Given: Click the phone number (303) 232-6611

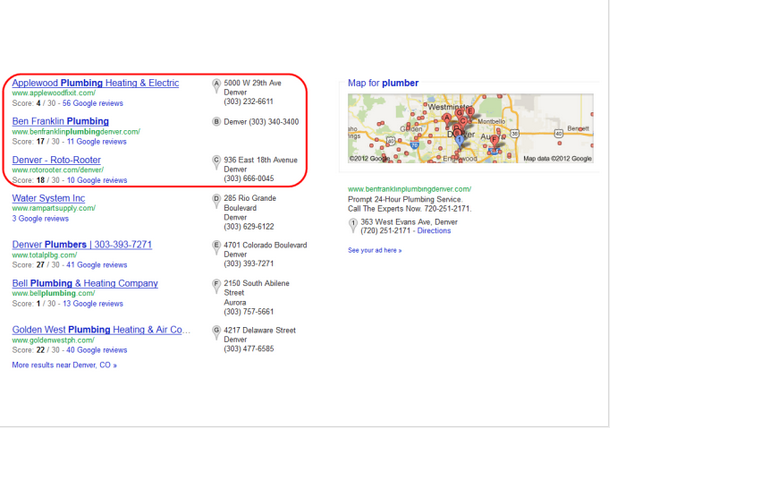Looking at the screenshot, I should click(x=248, y=101).
